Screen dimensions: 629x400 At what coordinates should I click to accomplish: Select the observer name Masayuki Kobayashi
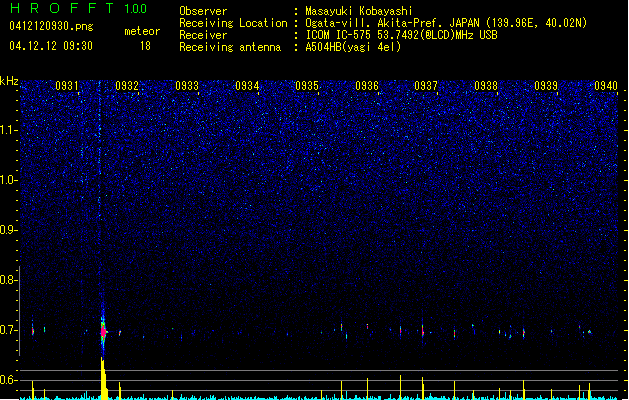(x=359, y=11)
